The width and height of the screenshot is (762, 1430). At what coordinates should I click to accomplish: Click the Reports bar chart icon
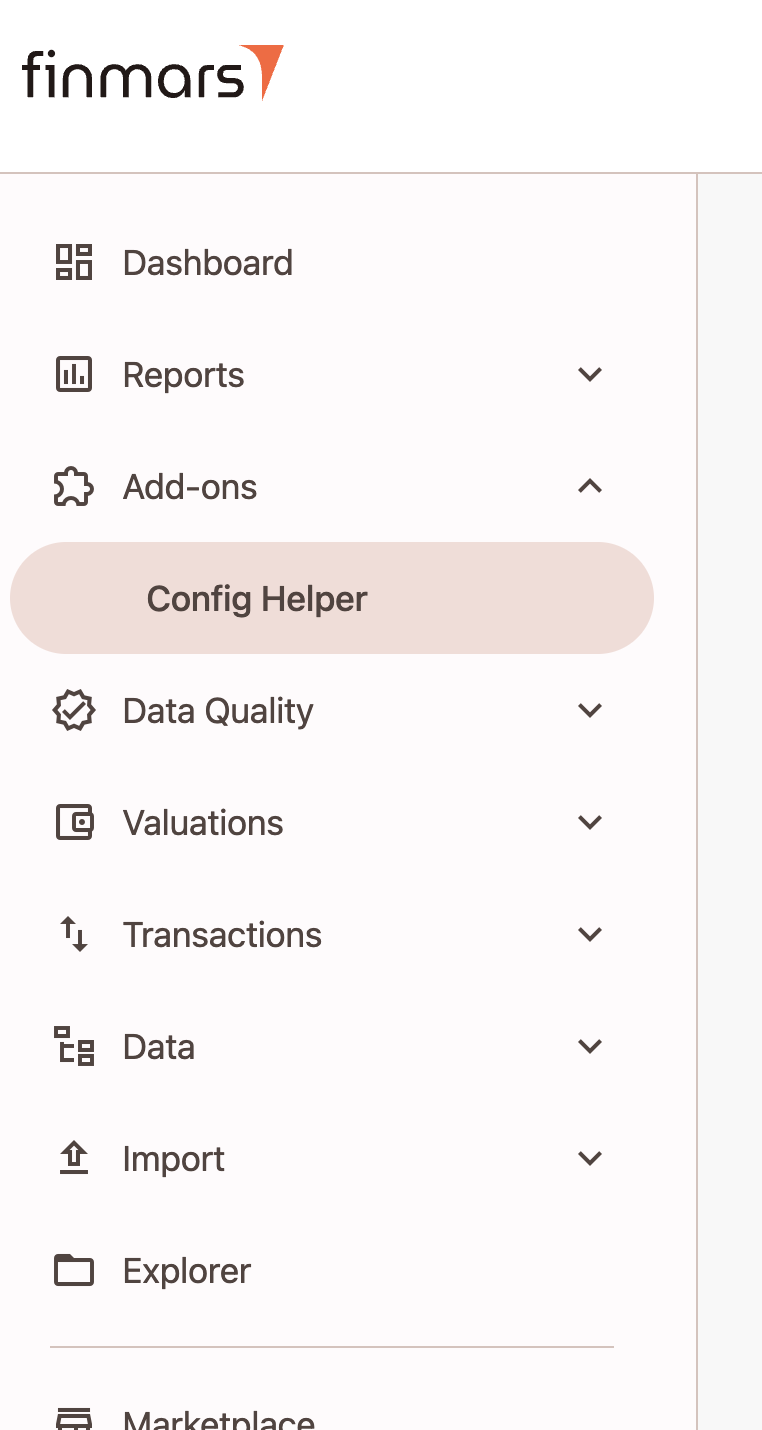[73, 374]
